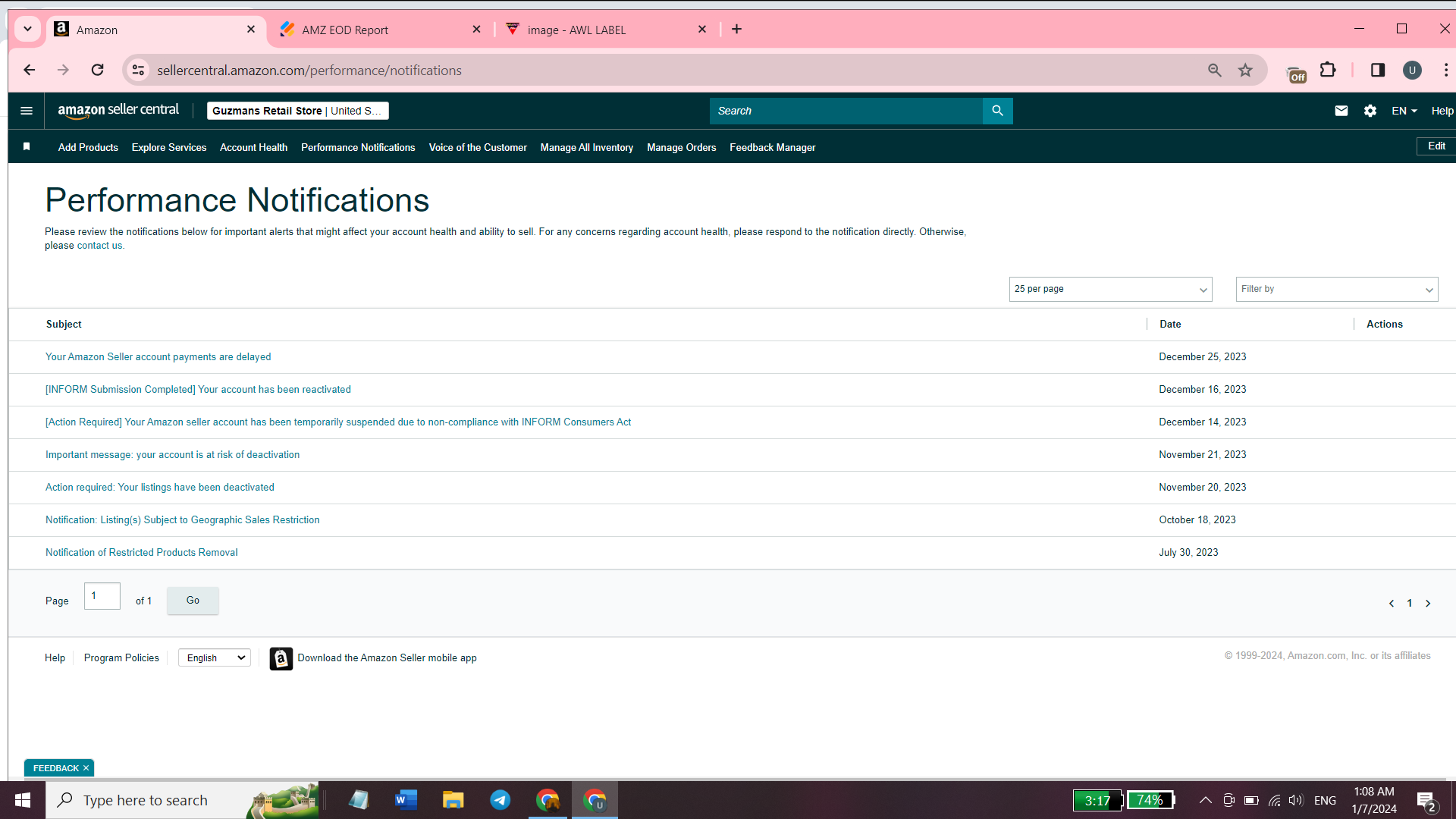The height and width of the screenshot is (819, 1456).
Task: Click the amazon seller central logo
Action: [x=118, y=111]
